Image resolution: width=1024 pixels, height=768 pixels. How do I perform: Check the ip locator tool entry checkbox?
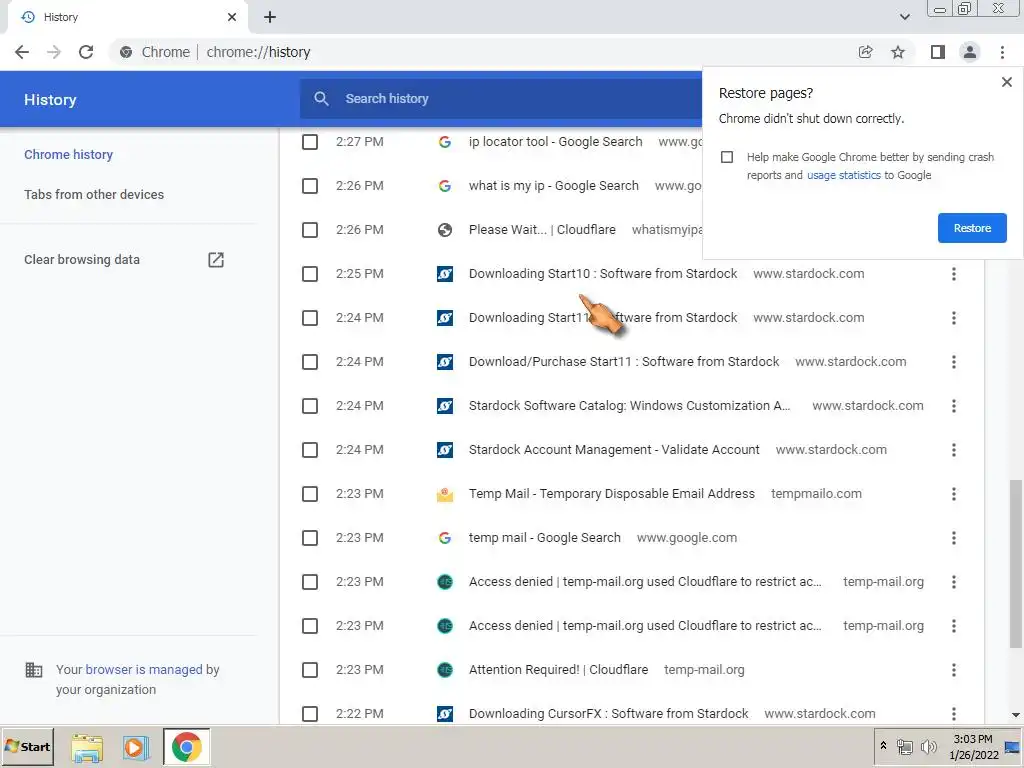[310, 142]
